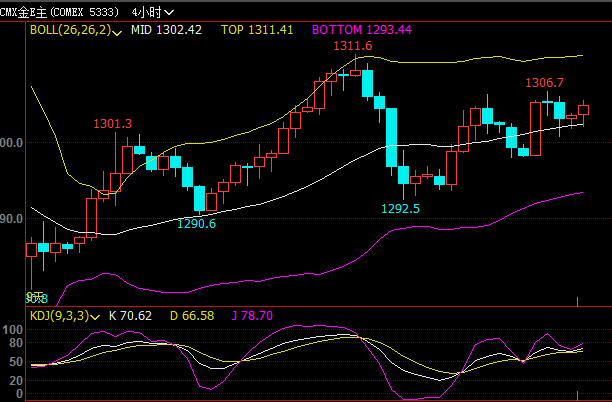The height and width of the screenshot is (402, 612).
Task: Expand the BOLL(26,26,2) indicator dropdown arrow
Action: click(x=117, y=34)
